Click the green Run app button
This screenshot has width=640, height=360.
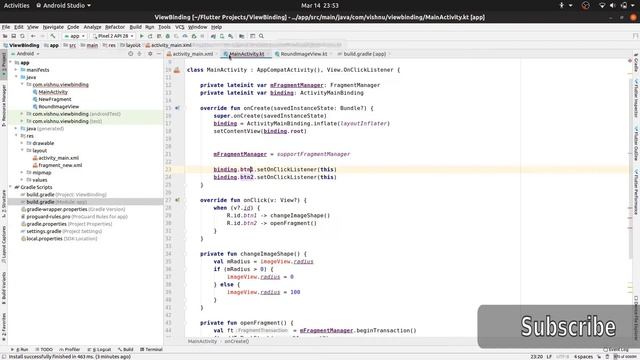[x=142, y=36]
